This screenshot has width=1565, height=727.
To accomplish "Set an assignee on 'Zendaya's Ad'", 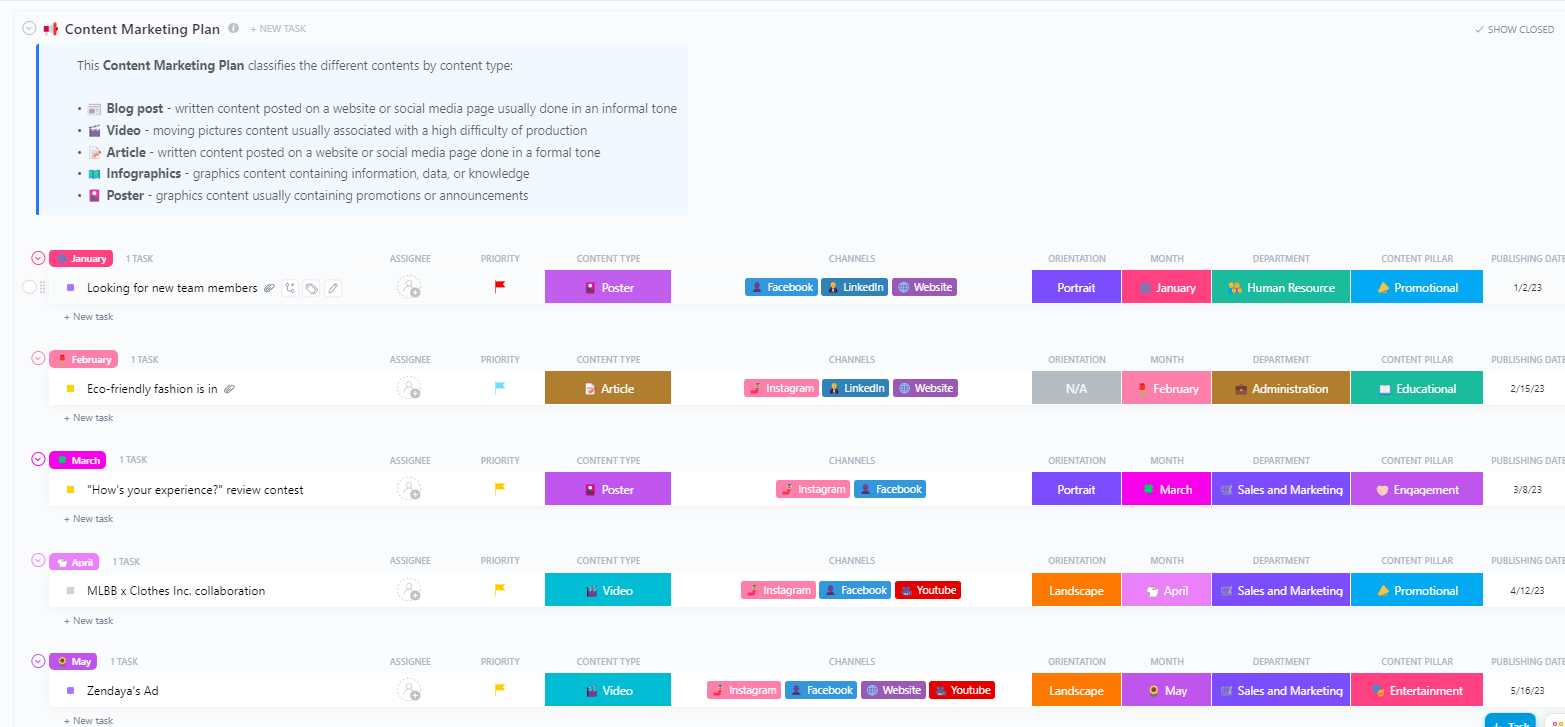I will tap(410, 690).
